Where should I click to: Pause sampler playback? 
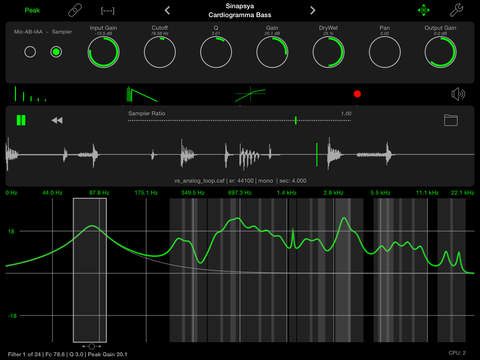[21, 120]
